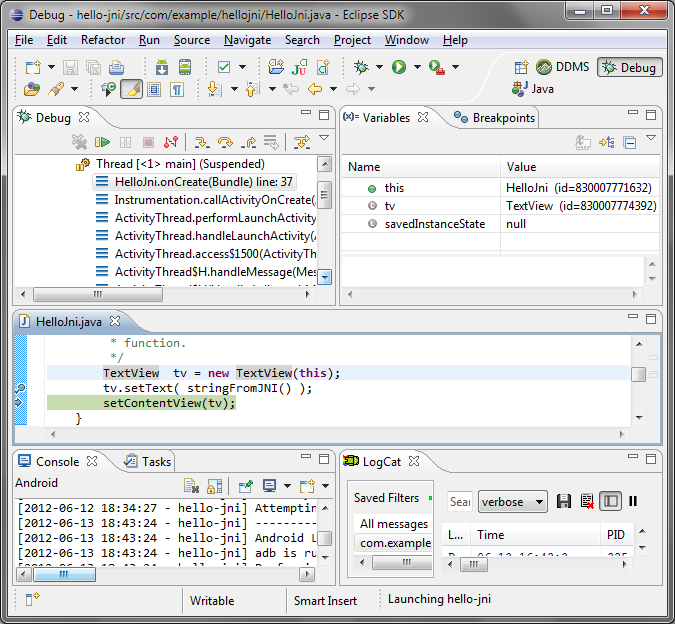Toggle Mark Occurrences highlighter button
Screen dimensions: 675x624
pyautogui.click(x=131, y=89)
